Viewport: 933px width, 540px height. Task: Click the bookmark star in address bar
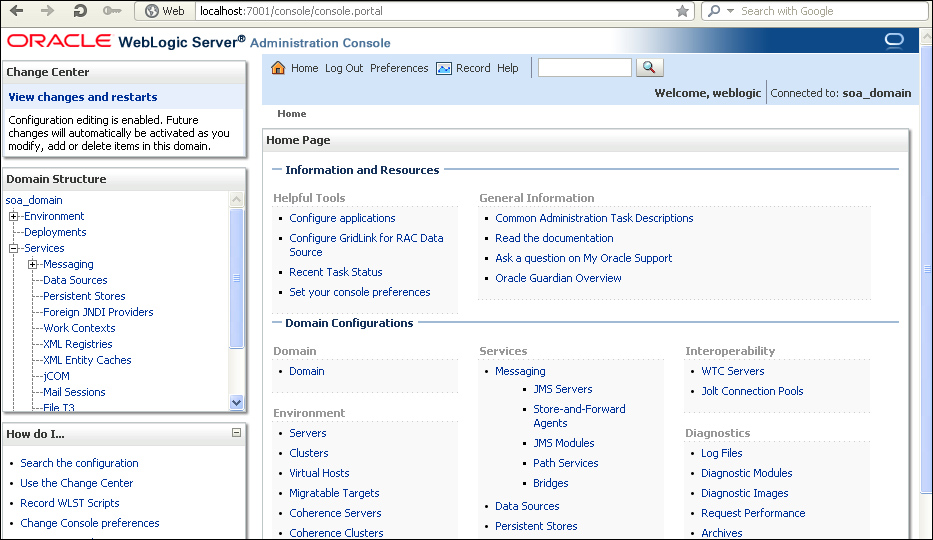682,11
